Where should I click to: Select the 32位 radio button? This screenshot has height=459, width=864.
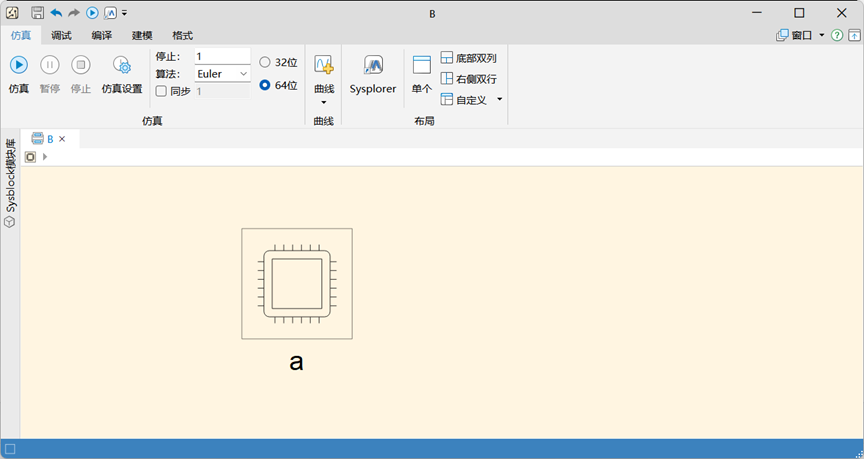point(264,62)
